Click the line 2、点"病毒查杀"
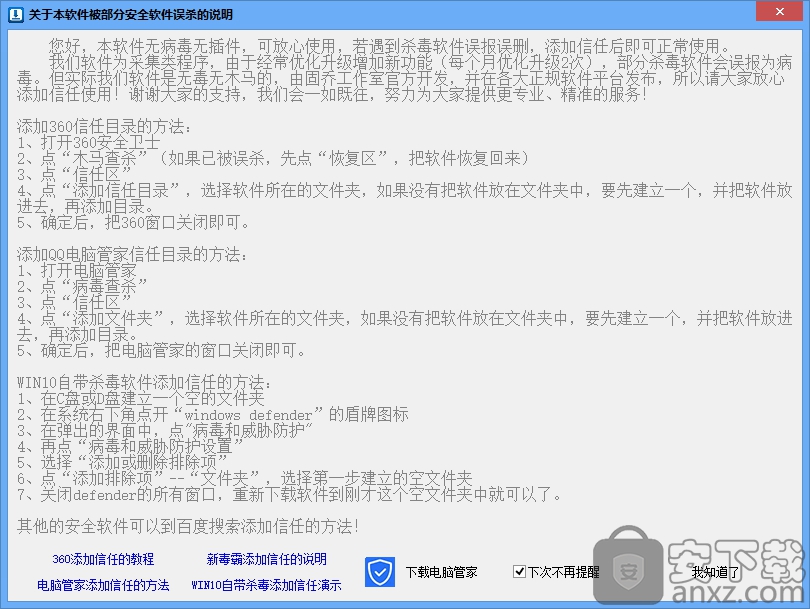810x609 pixels. (x=82, y=286)
